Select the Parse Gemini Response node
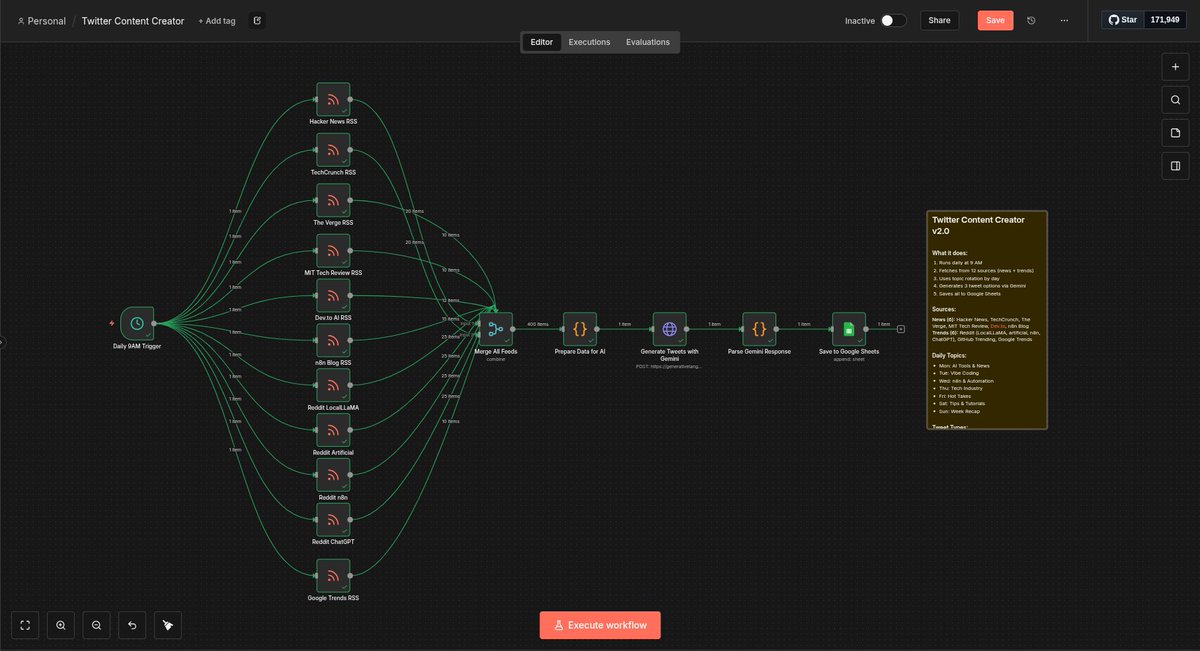The image size is (1200, 651). point(759,328)
